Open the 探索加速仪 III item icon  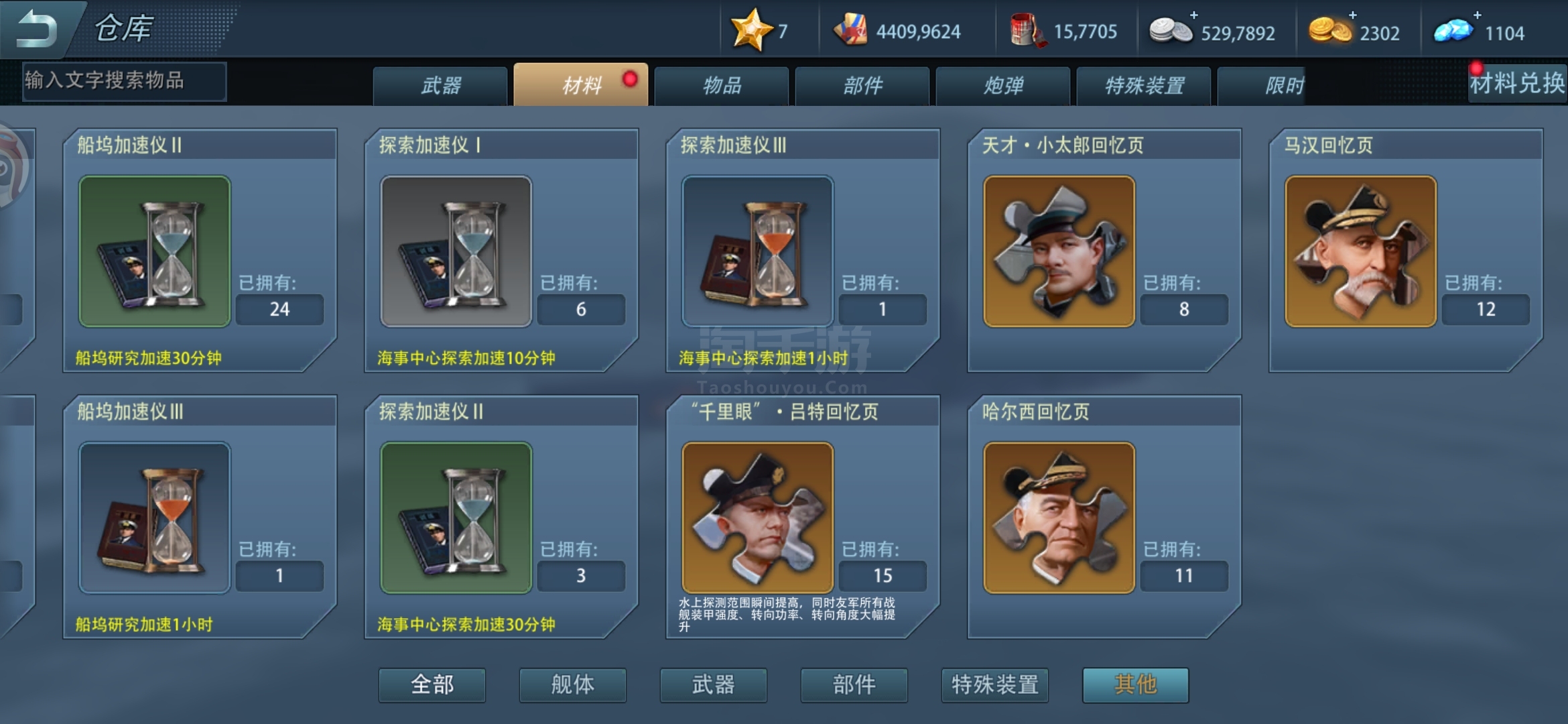(x=758, y=251)
